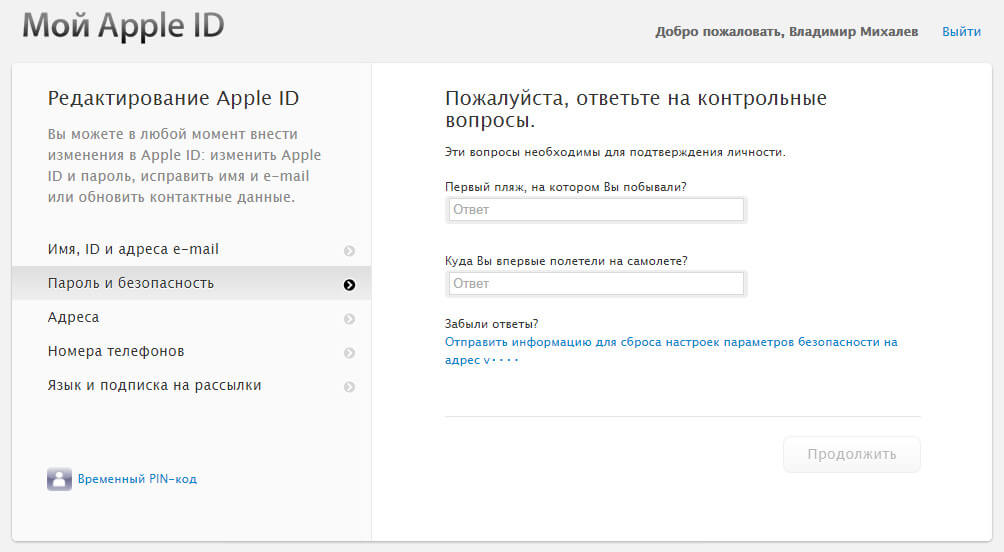Click the dark arrow icon beside Пароль и безопасность
The height and width of the screenshot is (552, 1004).
tap(349, 285)
